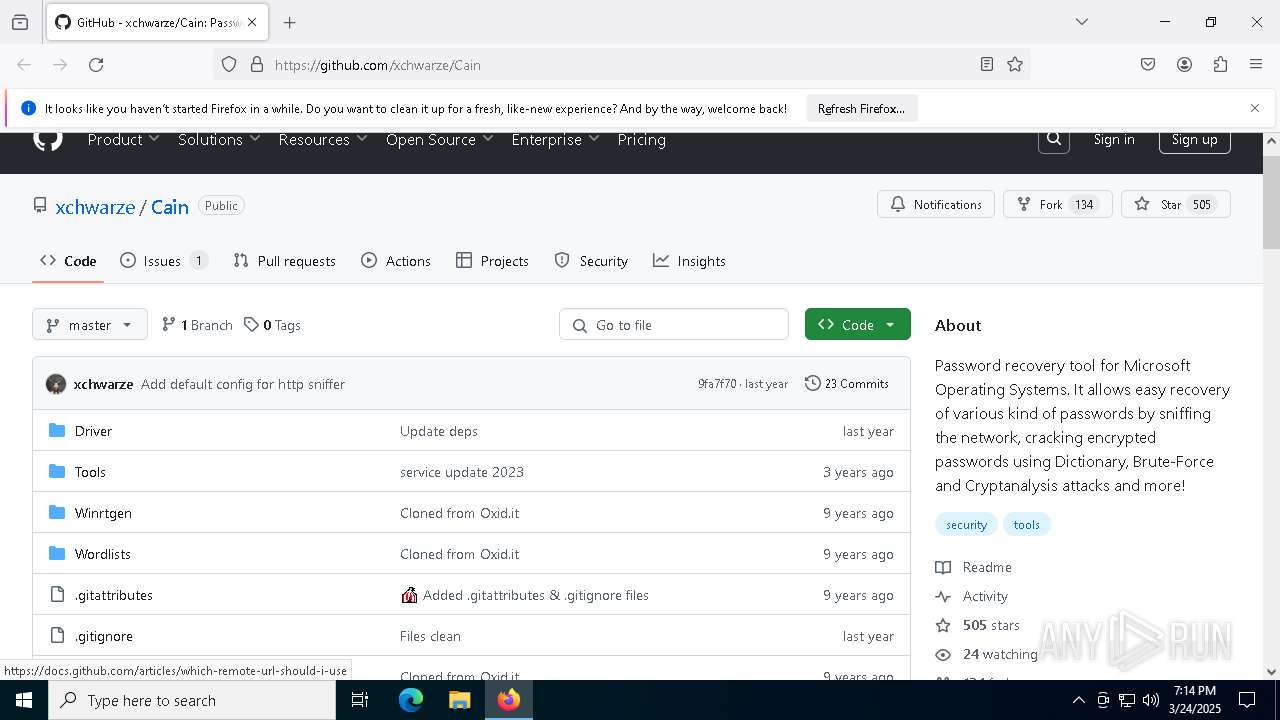
Task: Click the Wordlists folder icon
Action: point(57,554)
